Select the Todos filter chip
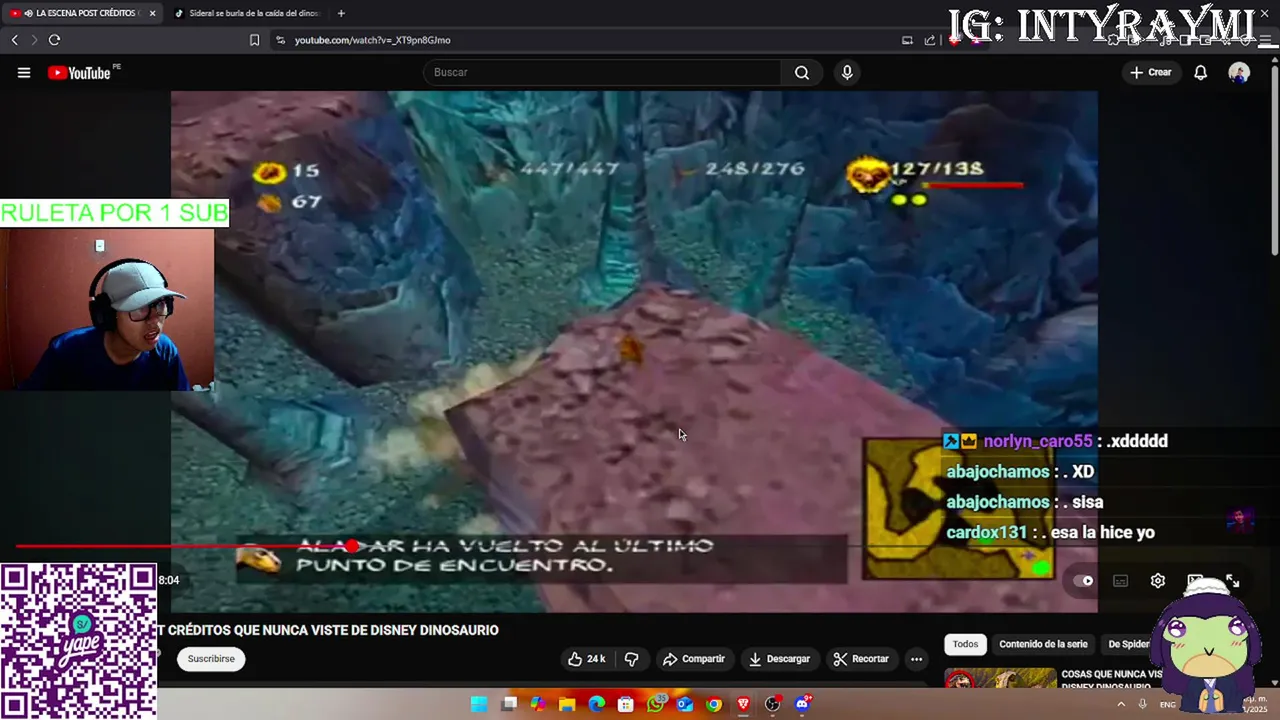1280x720 pixels. click(965, 644)
